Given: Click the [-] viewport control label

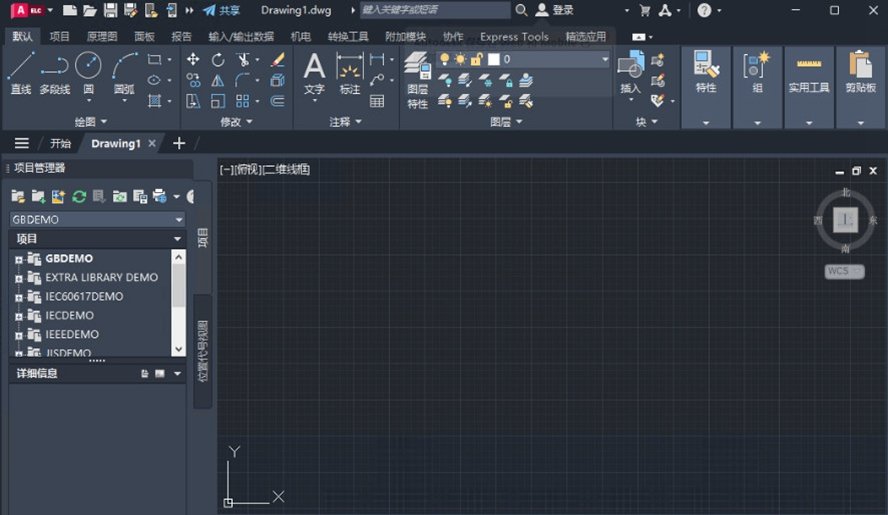Looking at the screenshot, I should point(226,169).
